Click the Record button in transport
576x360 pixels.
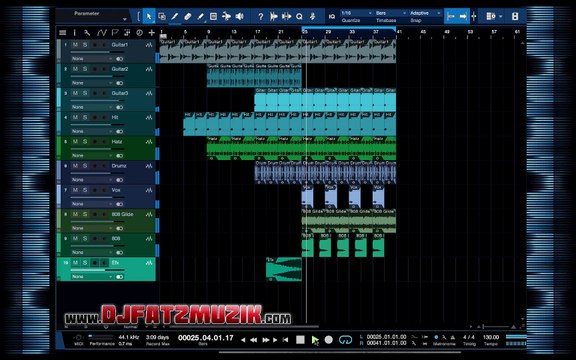[329, 340]
